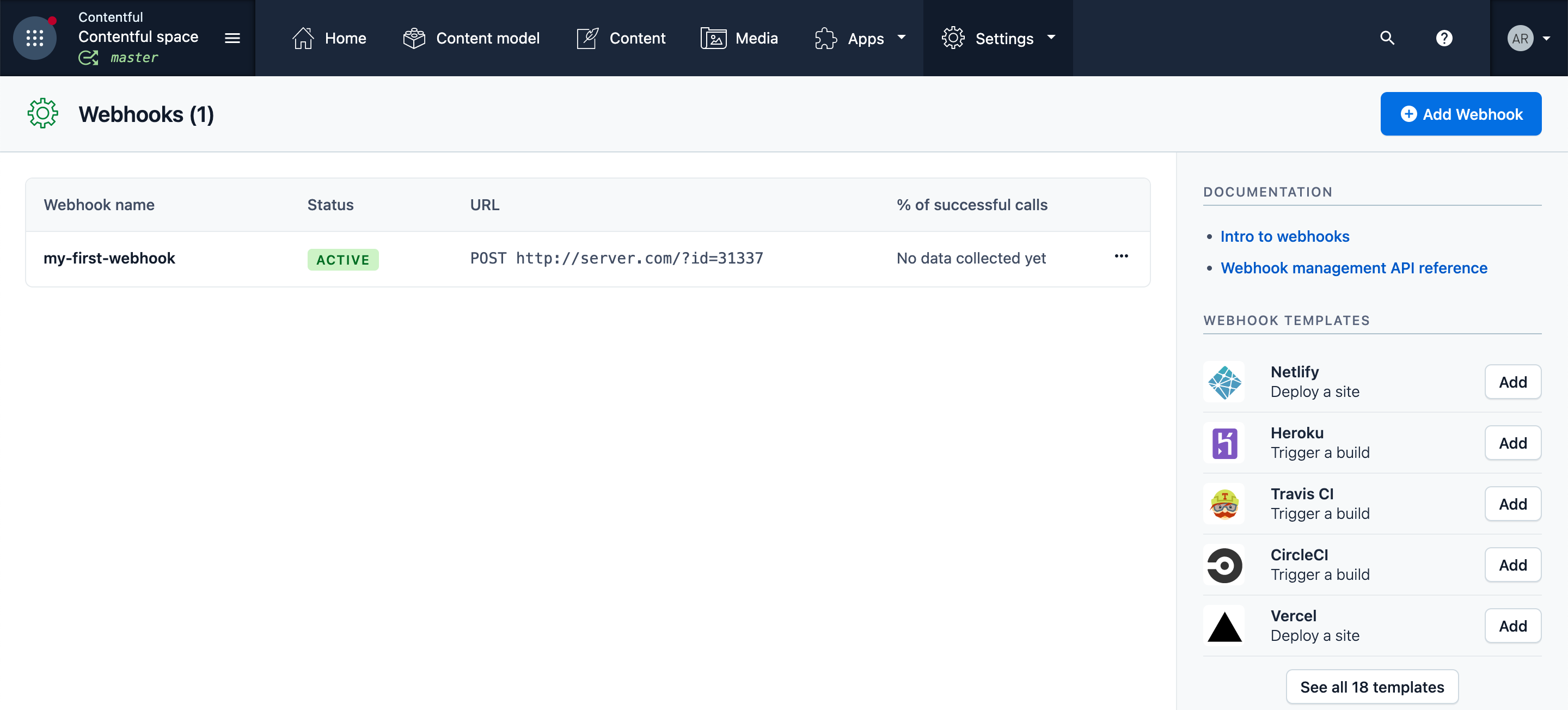Image resolution: width=1568 pixels, height=710 pixels.
Task: Click the Contentful logo grid icon
Action: tap(35, 38)
